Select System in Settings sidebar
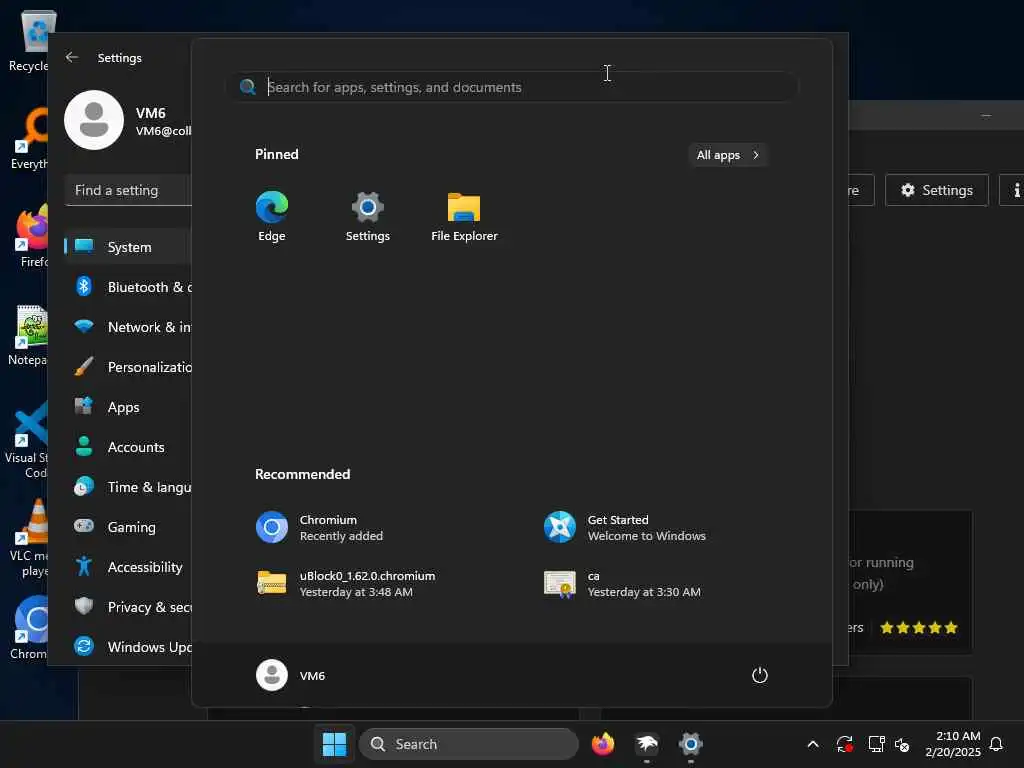This screenshot has height=768, width=1024. coord(129,247)
